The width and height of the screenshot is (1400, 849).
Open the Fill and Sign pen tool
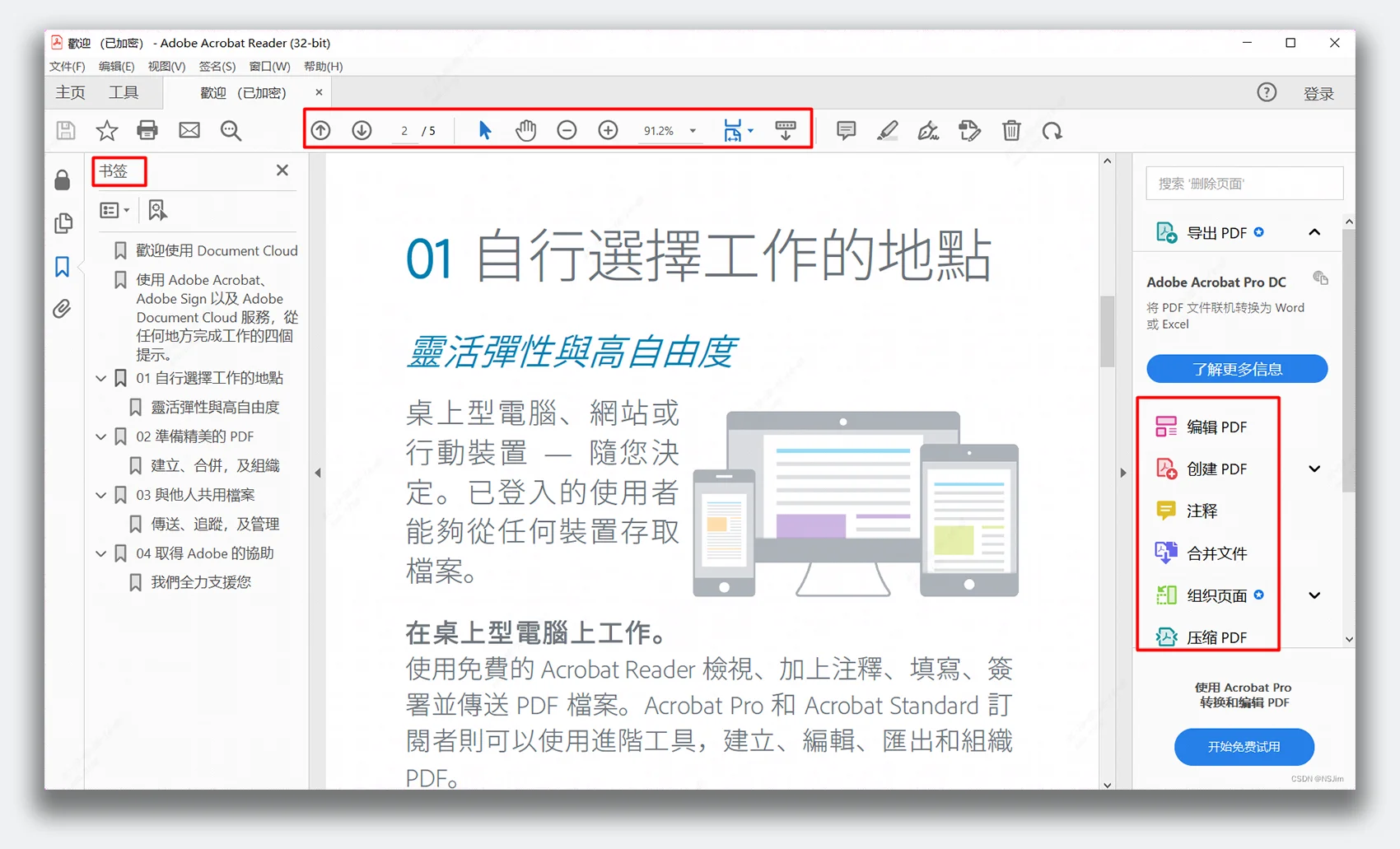[x=928, y=130]
